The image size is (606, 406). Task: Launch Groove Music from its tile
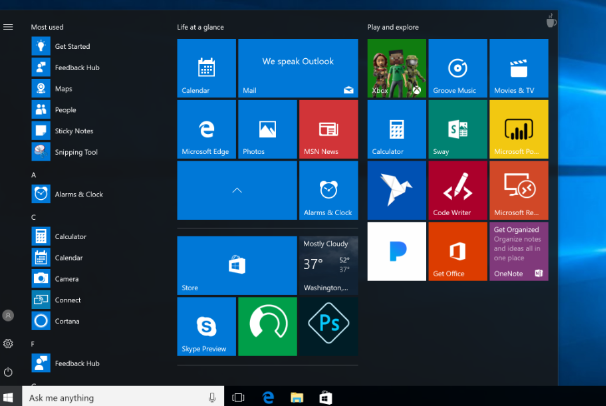[457, 69]
